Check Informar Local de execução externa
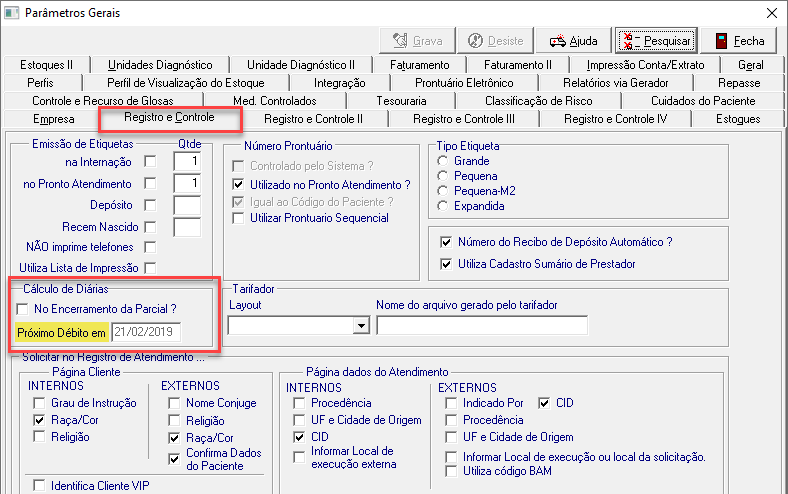 pos(299,457)
